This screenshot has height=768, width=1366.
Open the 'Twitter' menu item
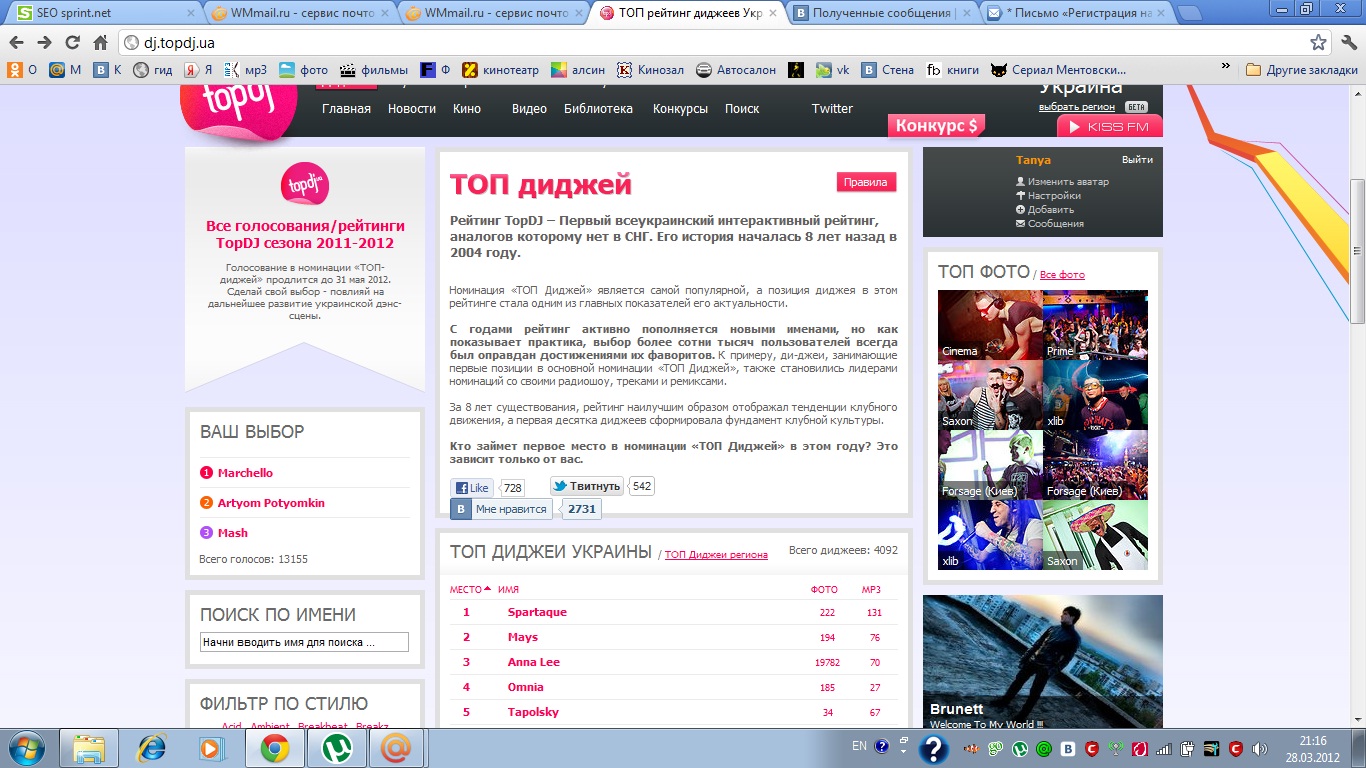point(832,109)
